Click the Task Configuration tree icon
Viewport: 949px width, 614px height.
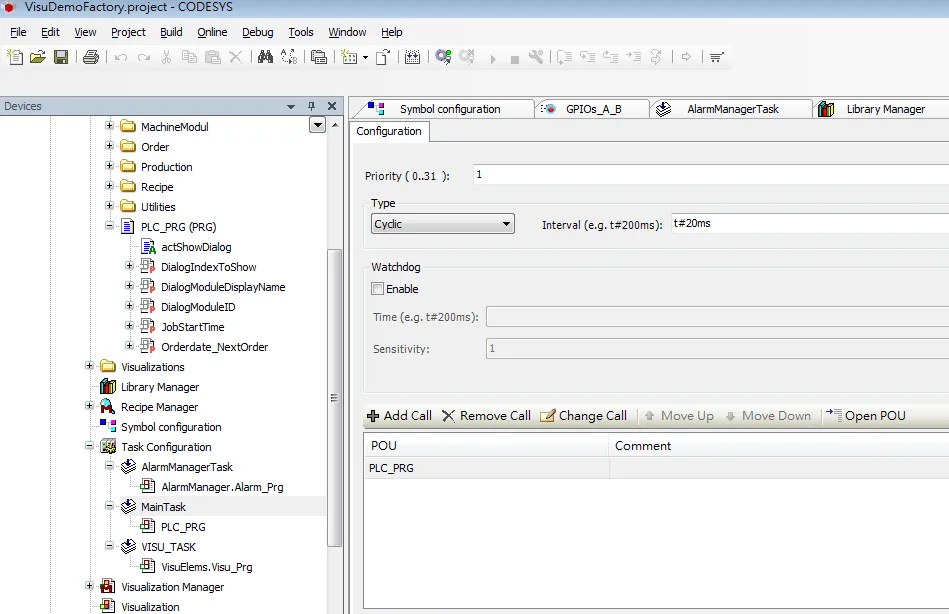click(108, 447)
